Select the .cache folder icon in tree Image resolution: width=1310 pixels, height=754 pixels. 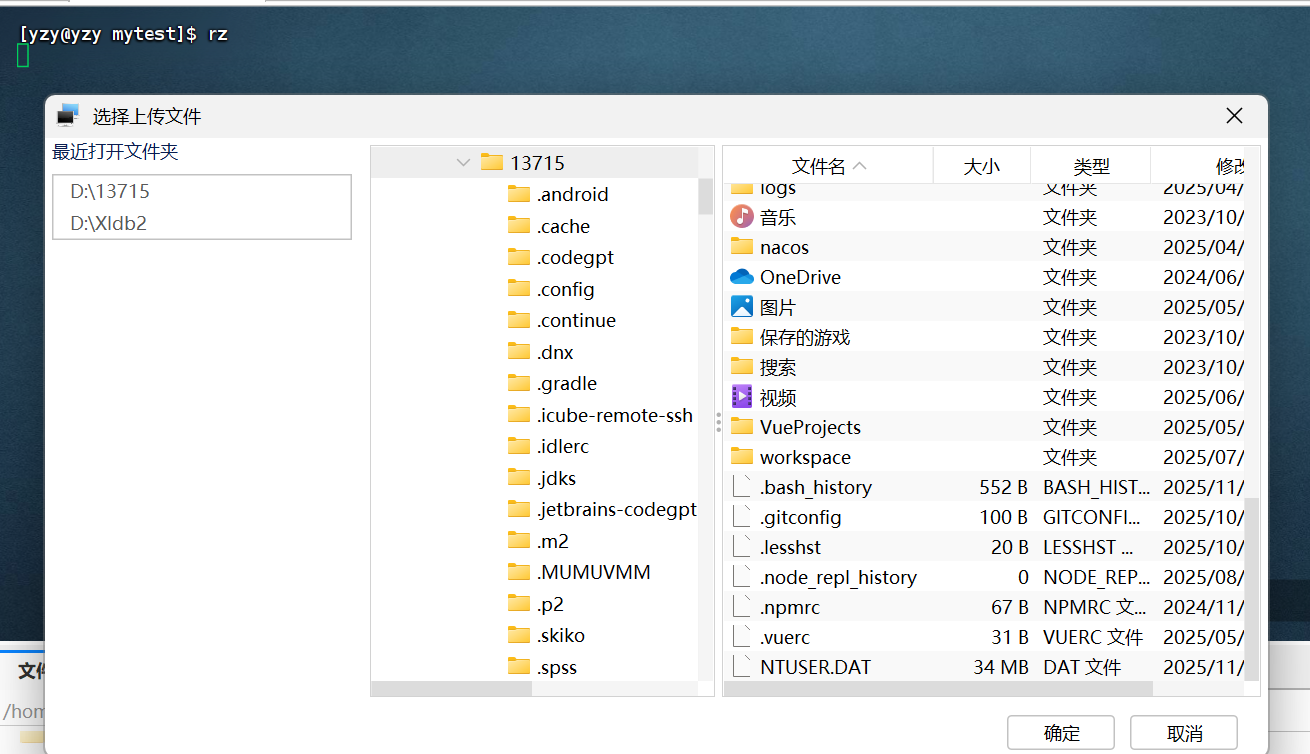518,226
